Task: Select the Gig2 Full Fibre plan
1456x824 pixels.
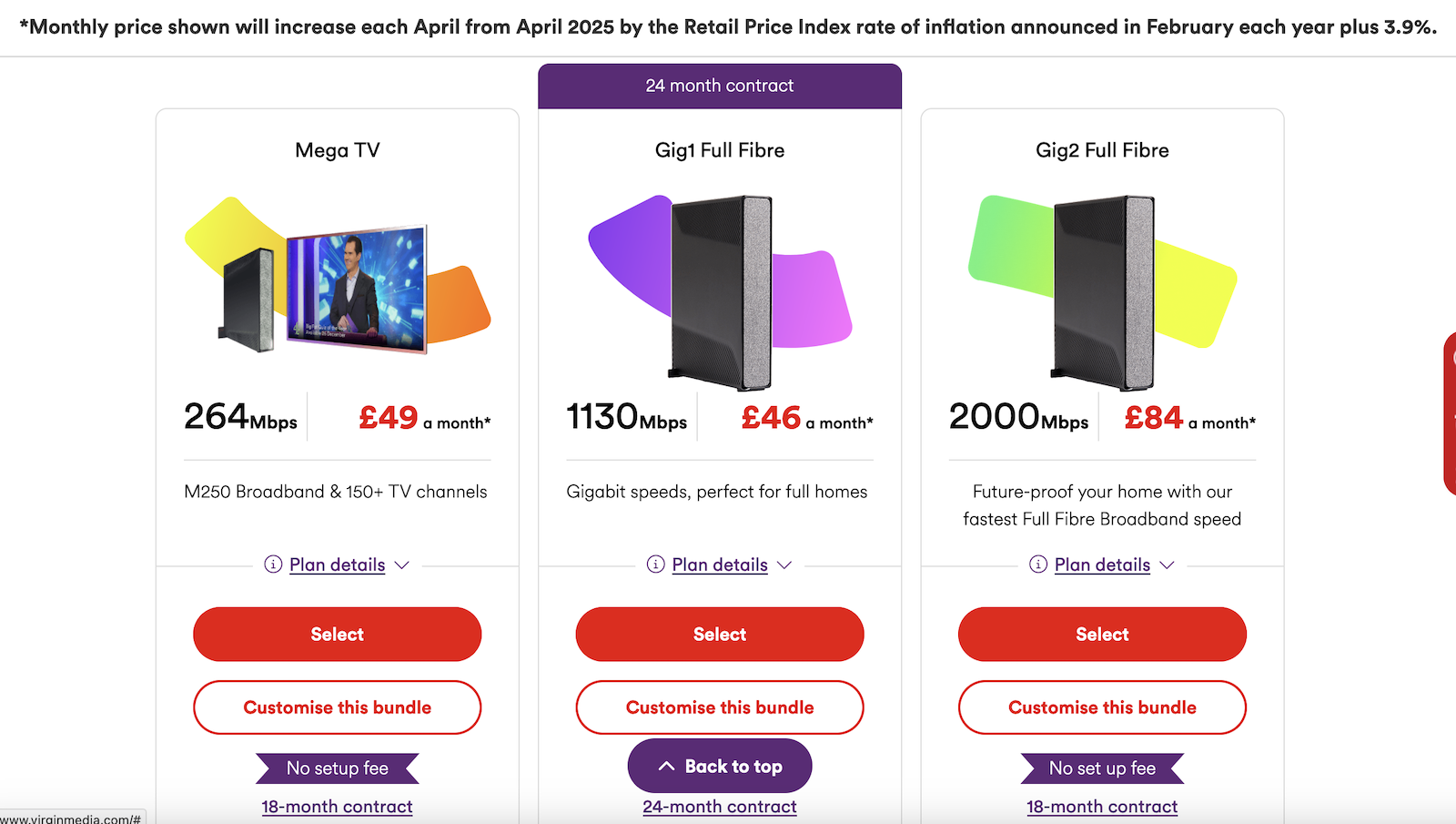Action: [1101, 634]
